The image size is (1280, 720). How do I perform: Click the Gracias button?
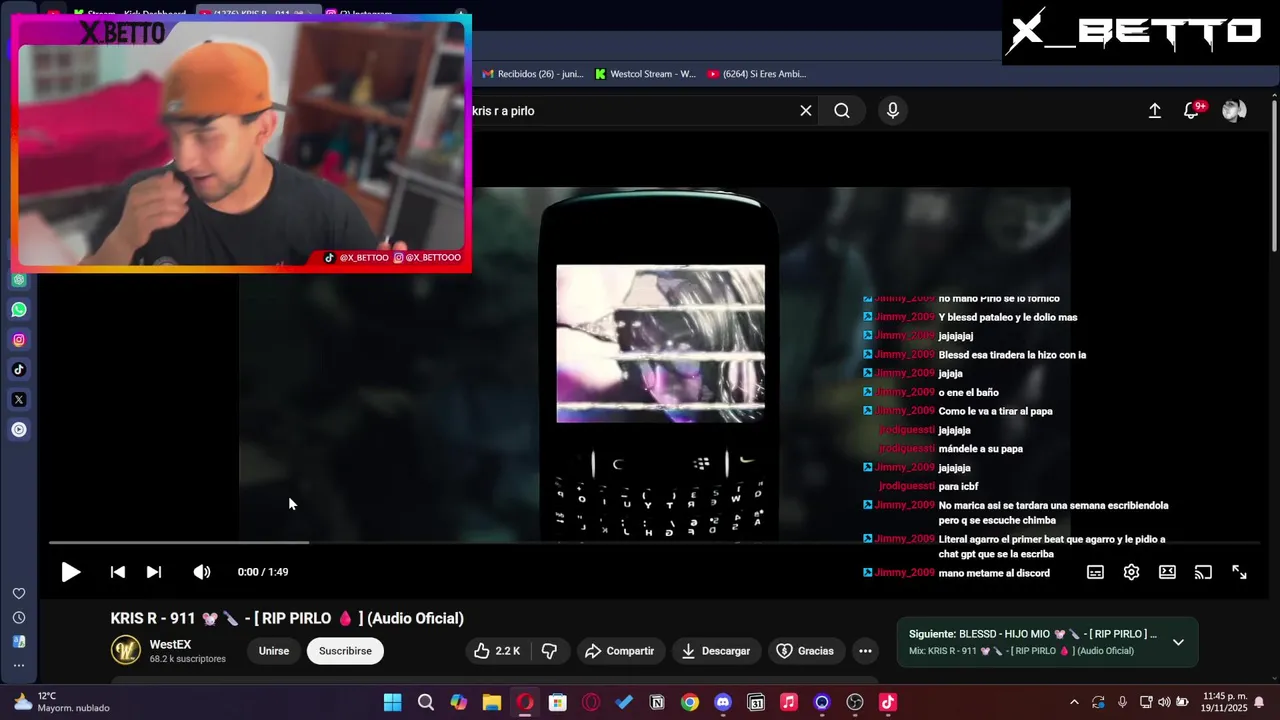tap(805, 651)
